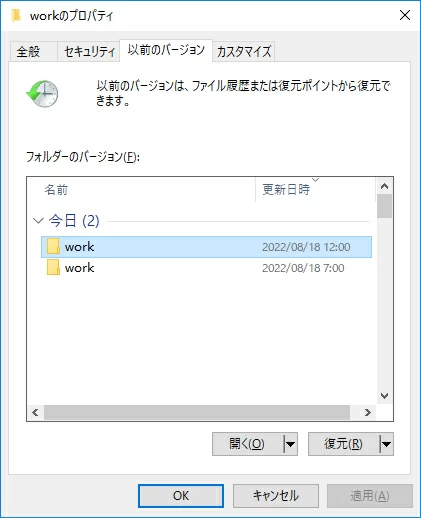The width and height of the screenshot is (421, 518).
Task: Click the horizontal scrollbar right arrow
Action: (x=368, y=413)
